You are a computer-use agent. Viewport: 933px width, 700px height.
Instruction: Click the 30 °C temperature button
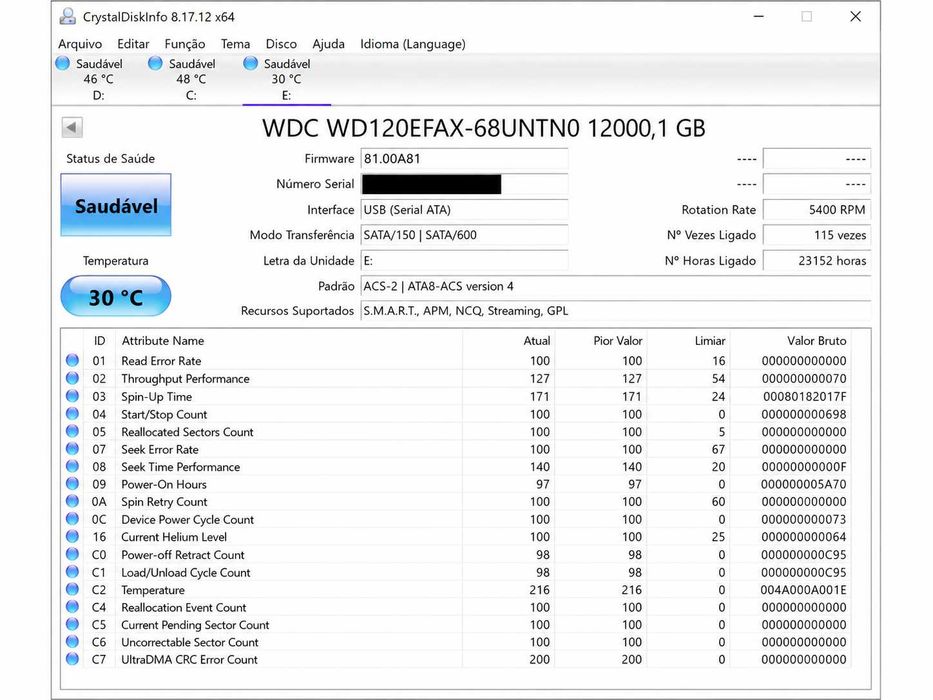point(115,296)
